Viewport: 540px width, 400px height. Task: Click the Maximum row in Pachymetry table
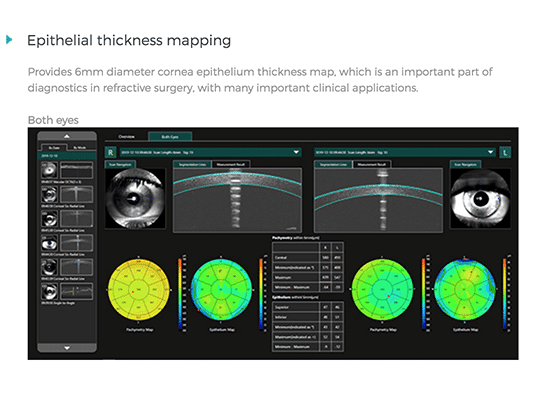[x=308, y=277]
